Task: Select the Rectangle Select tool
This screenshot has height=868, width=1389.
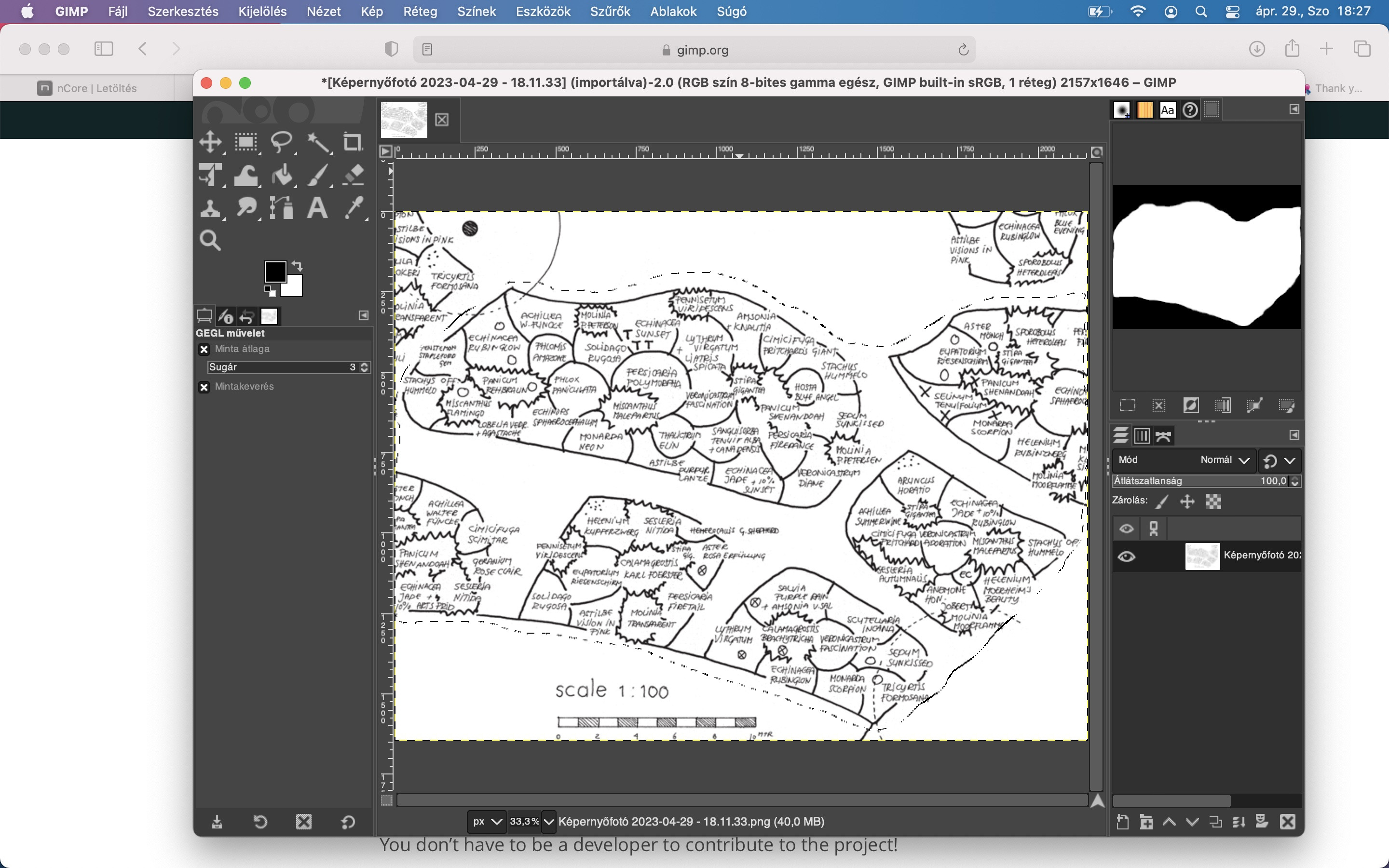Action: (245, 142)
